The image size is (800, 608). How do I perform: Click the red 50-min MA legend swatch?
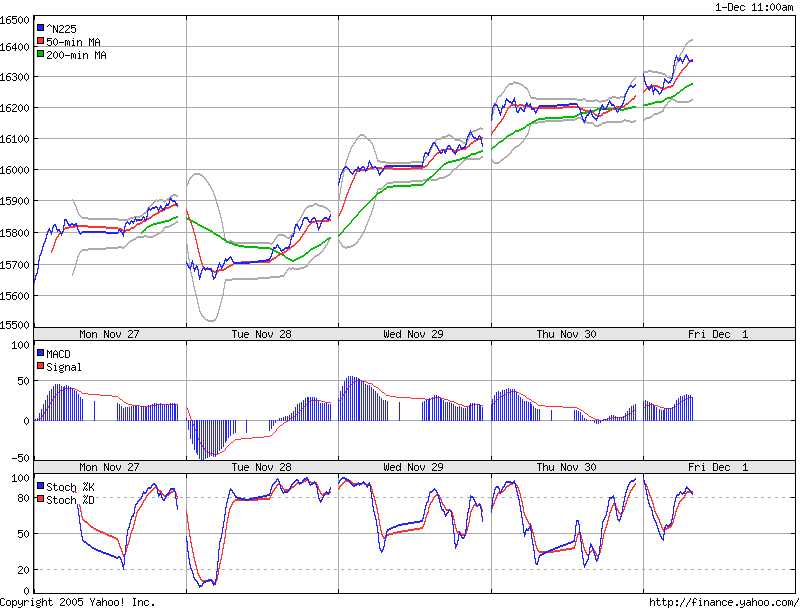tap(41, 41)
